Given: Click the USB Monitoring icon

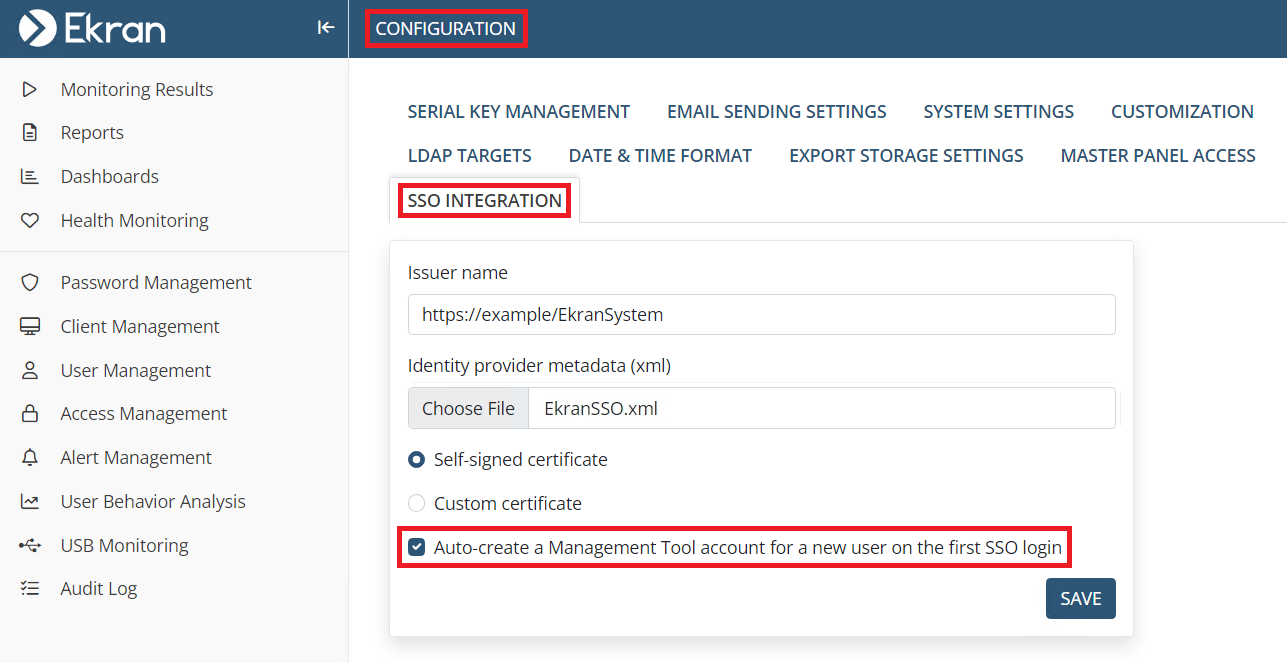Looking at the screenshot, I should coord(30,546).
